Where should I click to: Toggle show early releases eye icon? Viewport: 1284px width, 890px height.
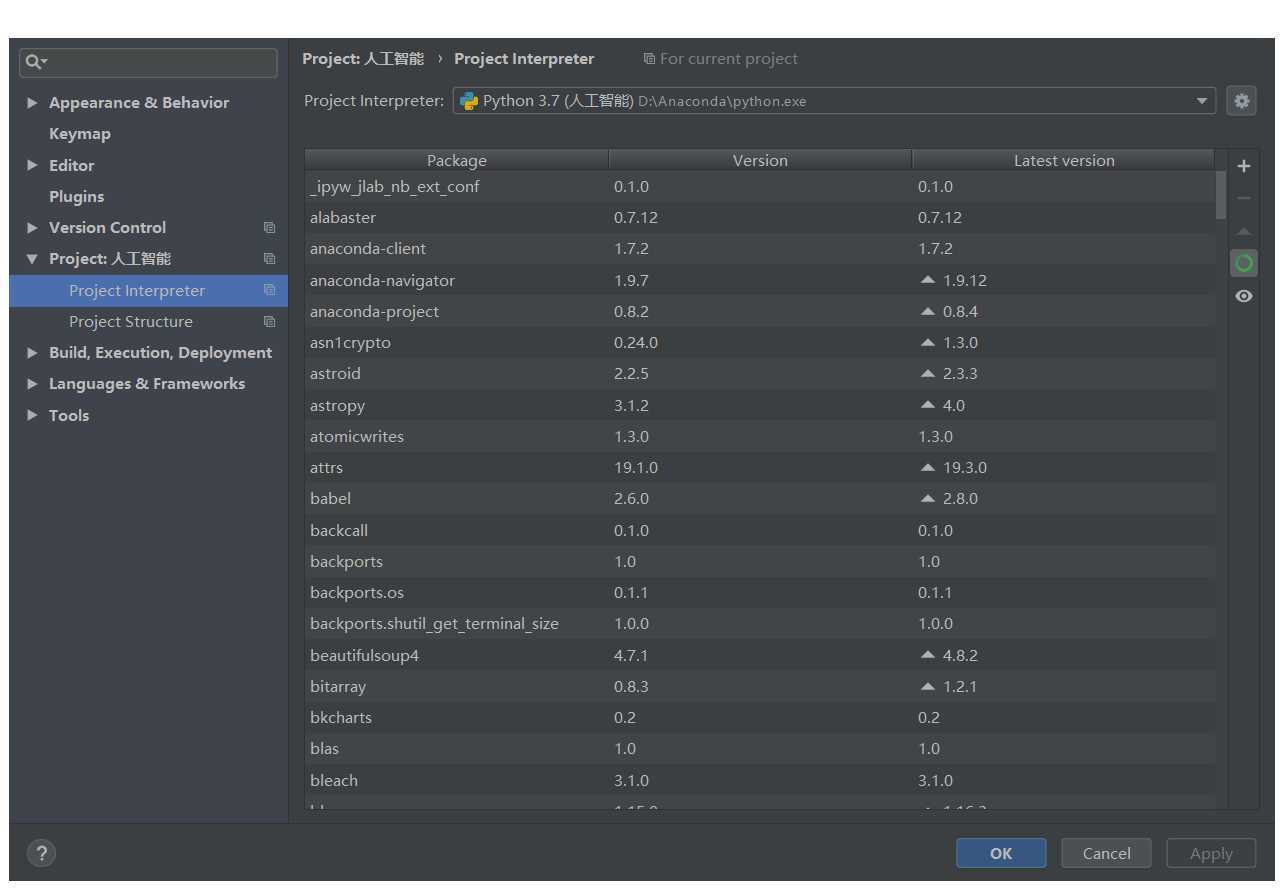click(1243, 296)
